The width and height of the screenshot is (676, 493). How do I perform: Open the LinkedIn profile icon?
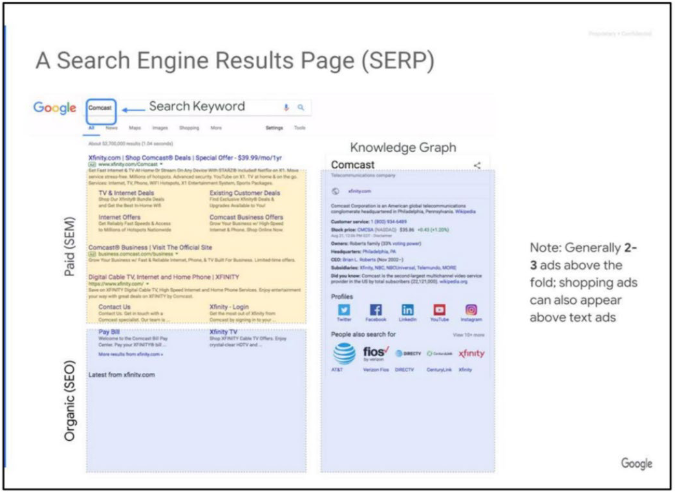coord(407,309)
